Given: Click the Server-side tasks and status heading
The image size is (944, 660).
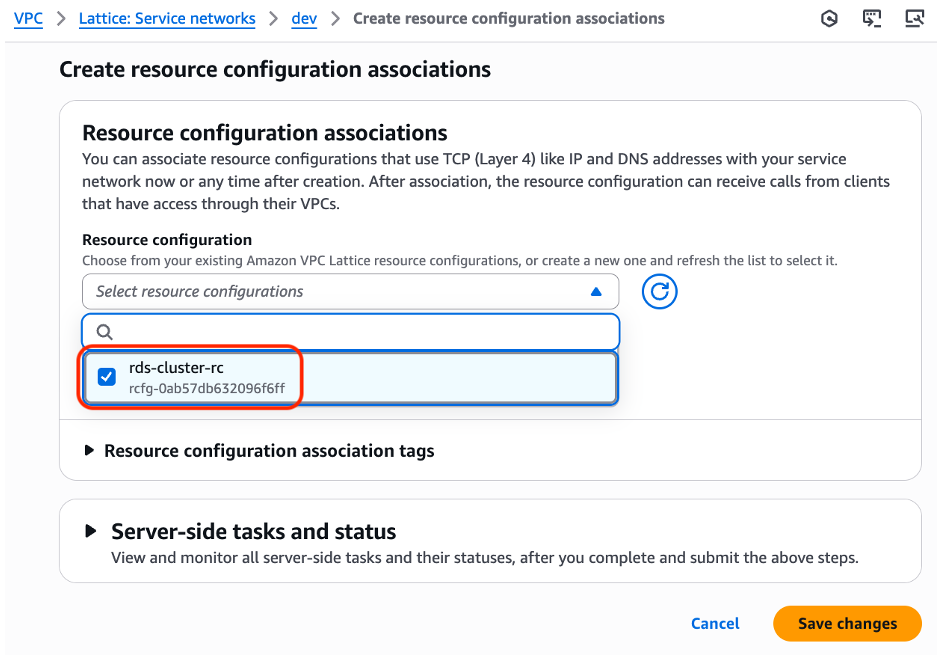Looking at the screenshot, I should pos(253,531).
